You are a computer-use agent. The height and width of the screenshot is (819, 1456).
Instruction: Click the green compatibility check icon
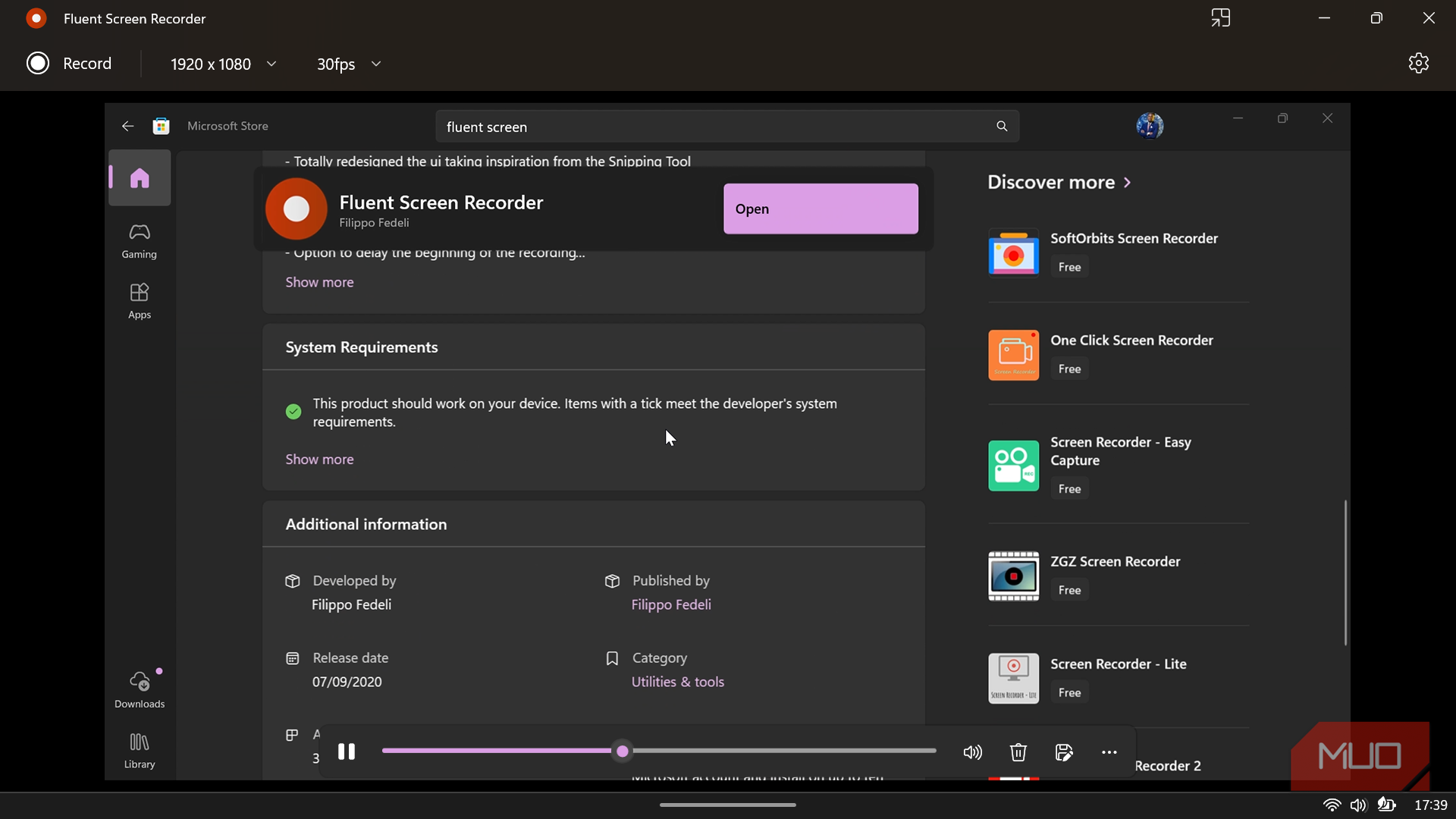(x=293, y=412)
